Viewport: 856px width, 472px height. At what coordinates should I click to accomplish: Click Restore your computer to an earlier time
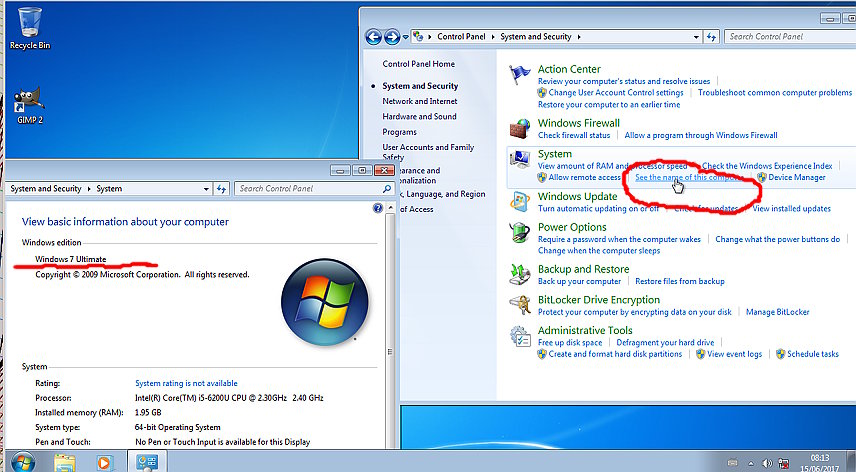pyautogui.click(x=609, y=105)
